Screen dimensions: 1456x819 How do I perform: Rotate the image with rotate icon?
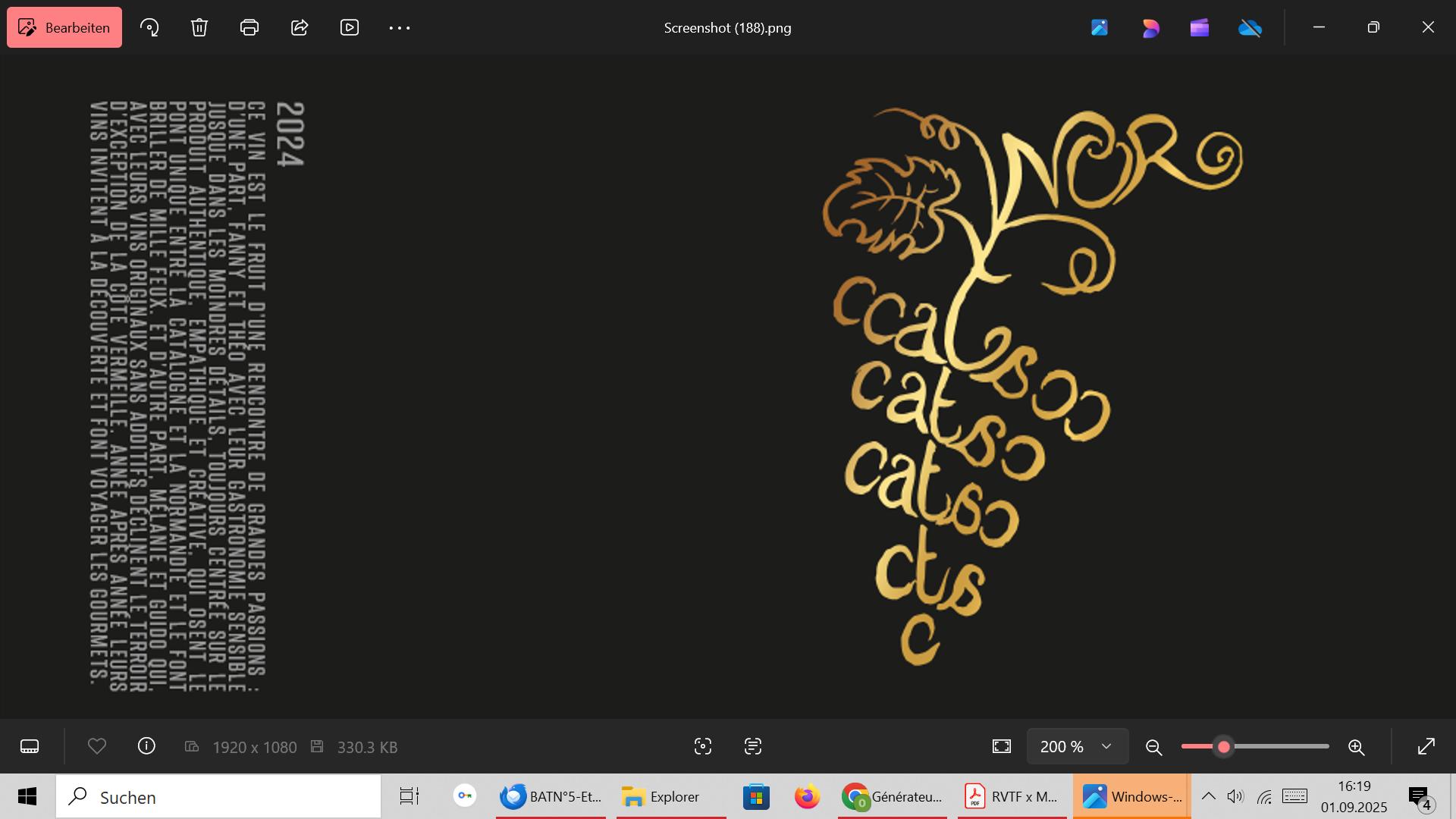pos(149,28)
